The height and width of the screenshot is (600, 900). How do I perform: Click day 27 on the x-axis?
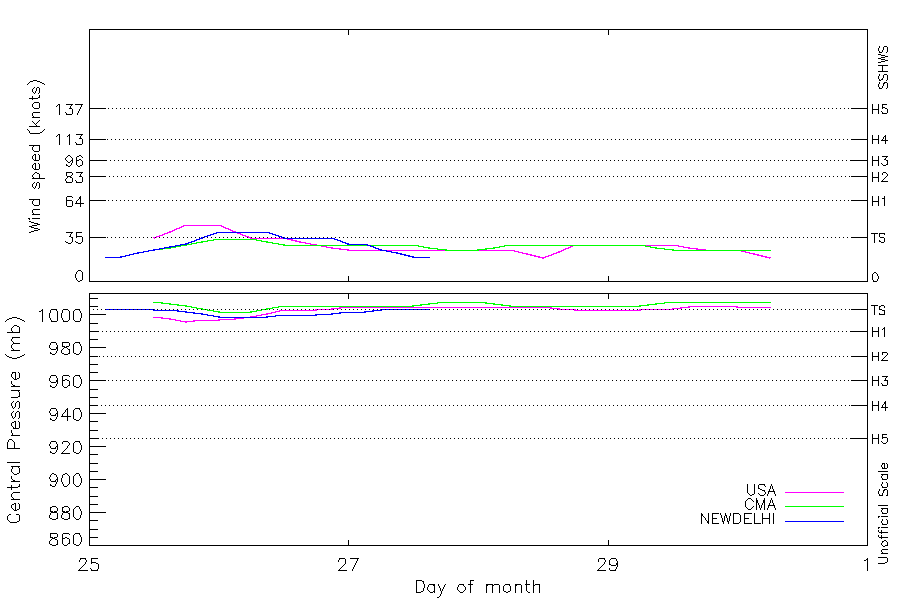coord(348,565)
